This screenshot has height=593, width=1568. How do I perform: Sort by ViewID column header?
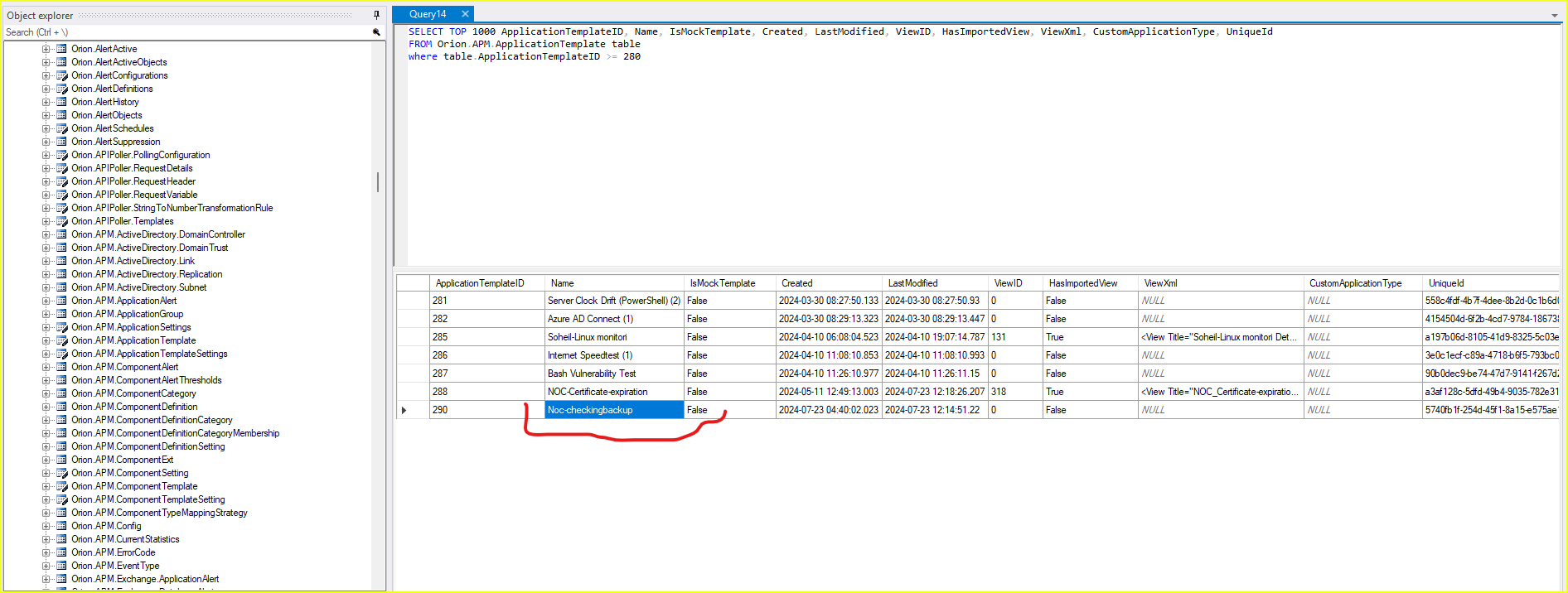pos(1015,283)
